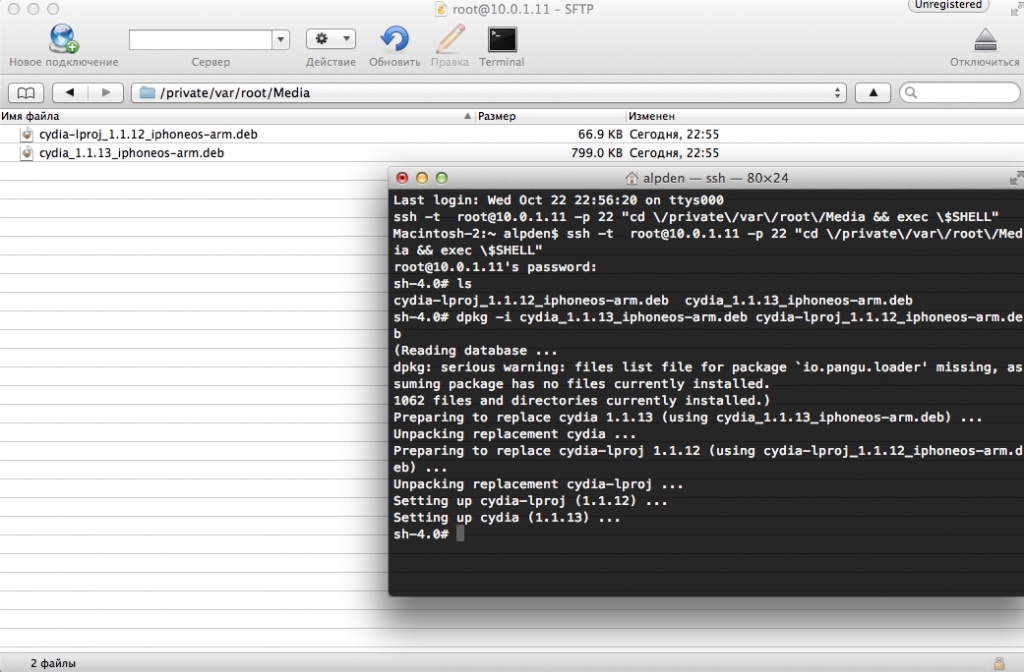Click 'Сегодня, 22:55' for cydia_1.1.13 row

[674, 153]
